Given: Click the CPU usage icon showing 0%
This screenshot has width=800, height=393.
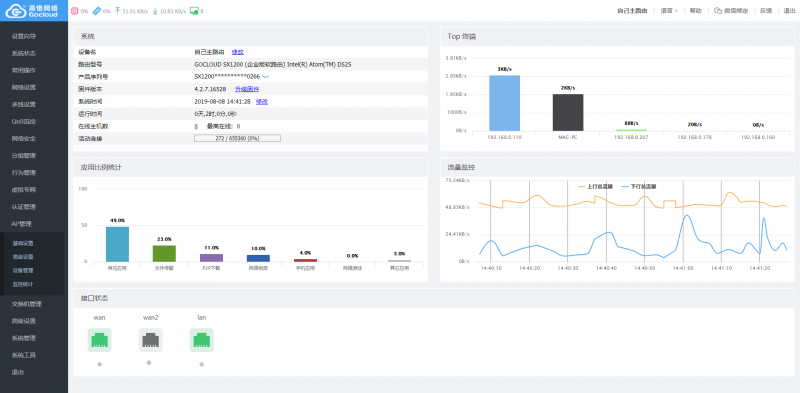Looking at the screenshot, I should pyautogui.click(x=74, y=11).
